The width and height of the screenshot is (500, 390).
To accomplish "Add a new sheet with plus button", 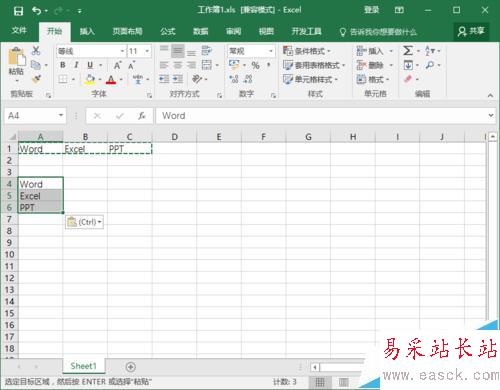I will click(x=131, y=367).
